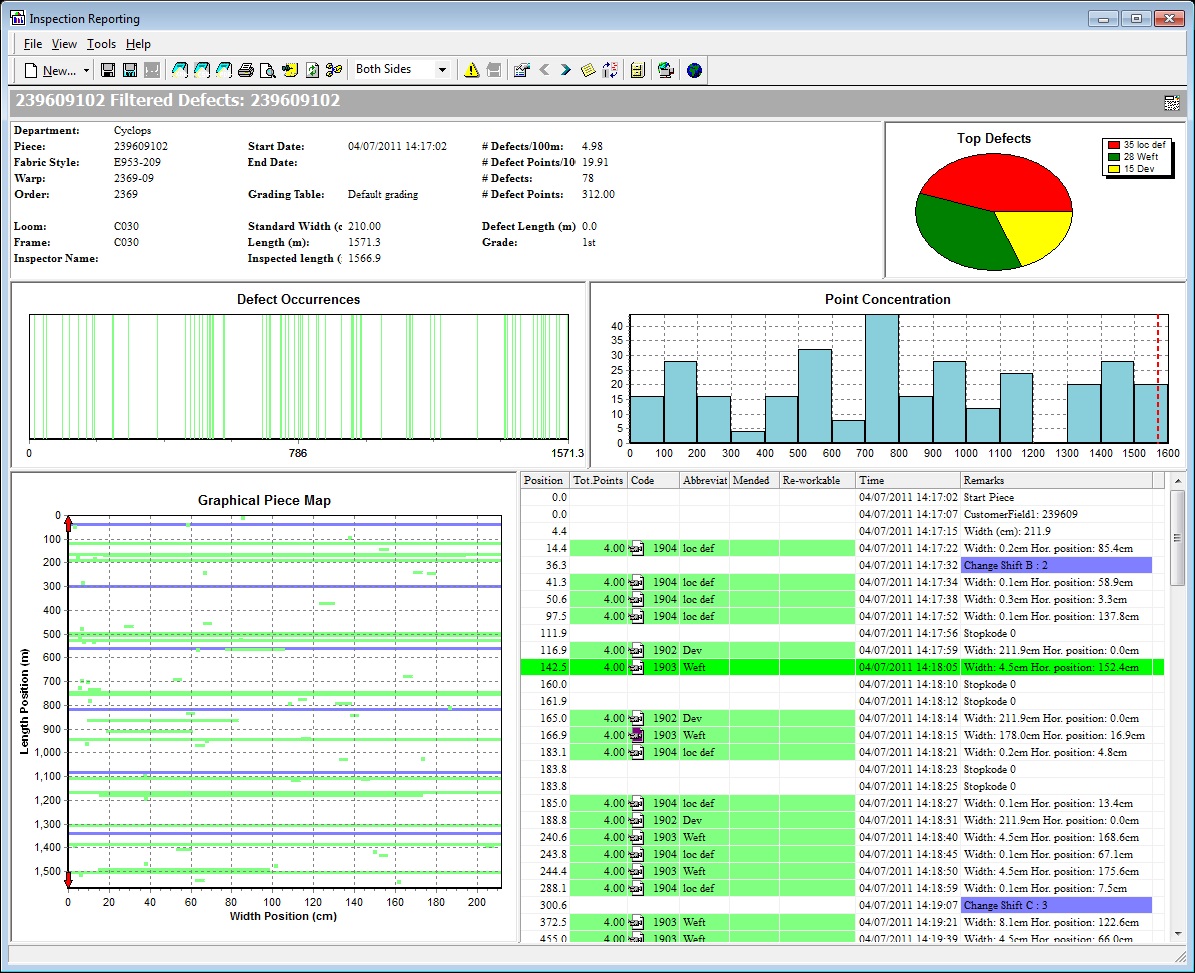
Task: Click the first Save disk icon
Action: (x=108, y=70)
